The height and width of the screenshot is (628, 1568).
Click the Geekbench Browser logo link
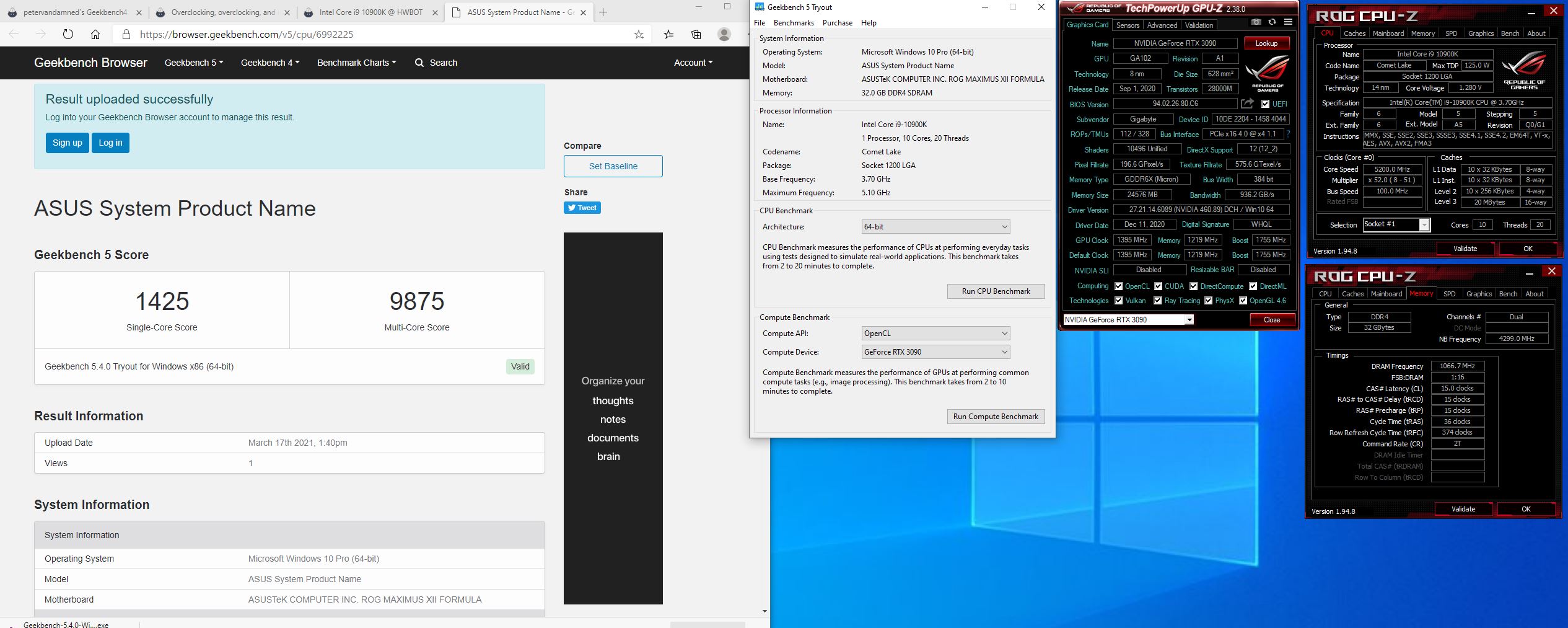pos(90,63)
